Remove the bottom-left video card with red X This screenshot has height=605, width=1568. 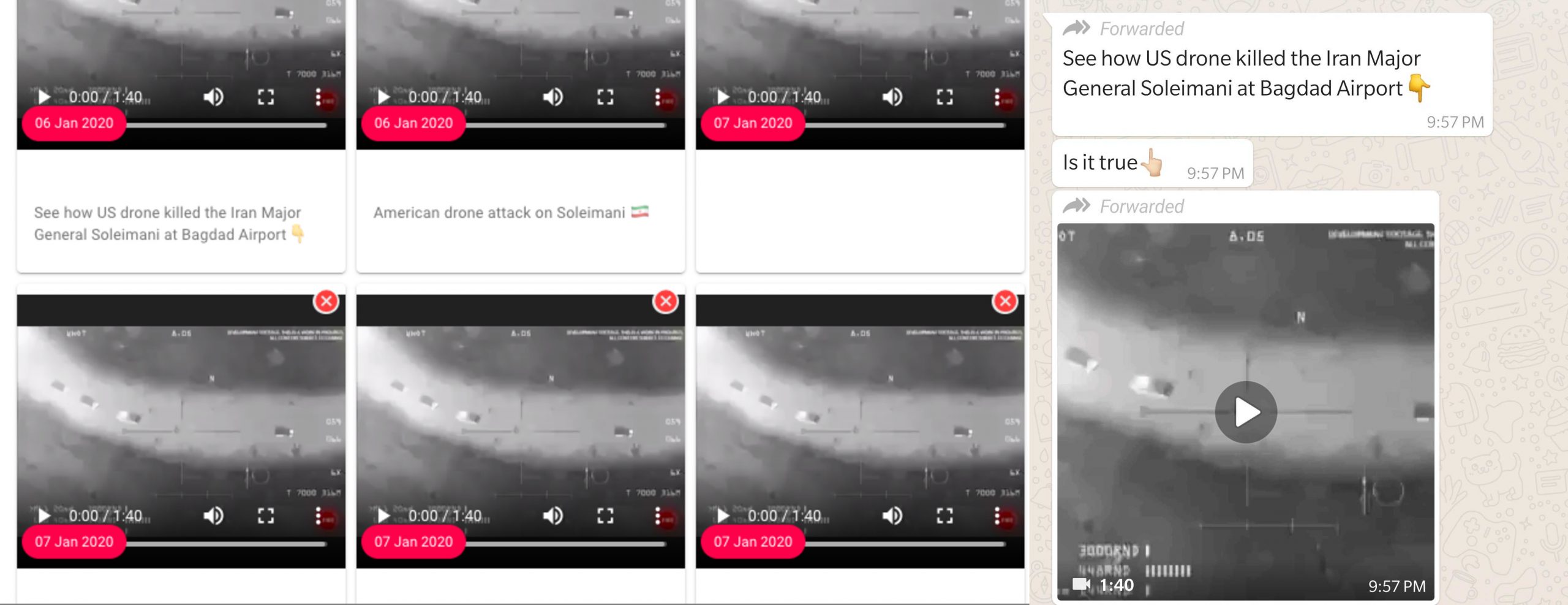pyautogui.click(x=326, y=301)
